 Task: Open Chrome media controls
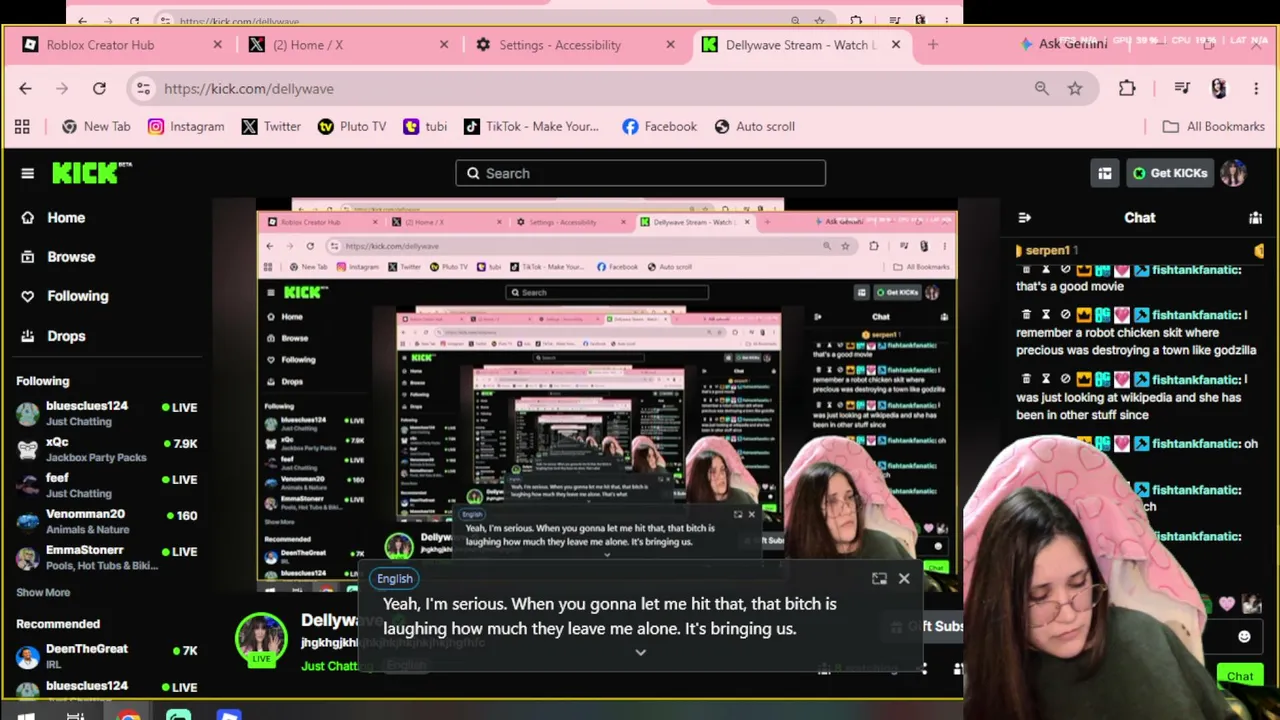1182,88
